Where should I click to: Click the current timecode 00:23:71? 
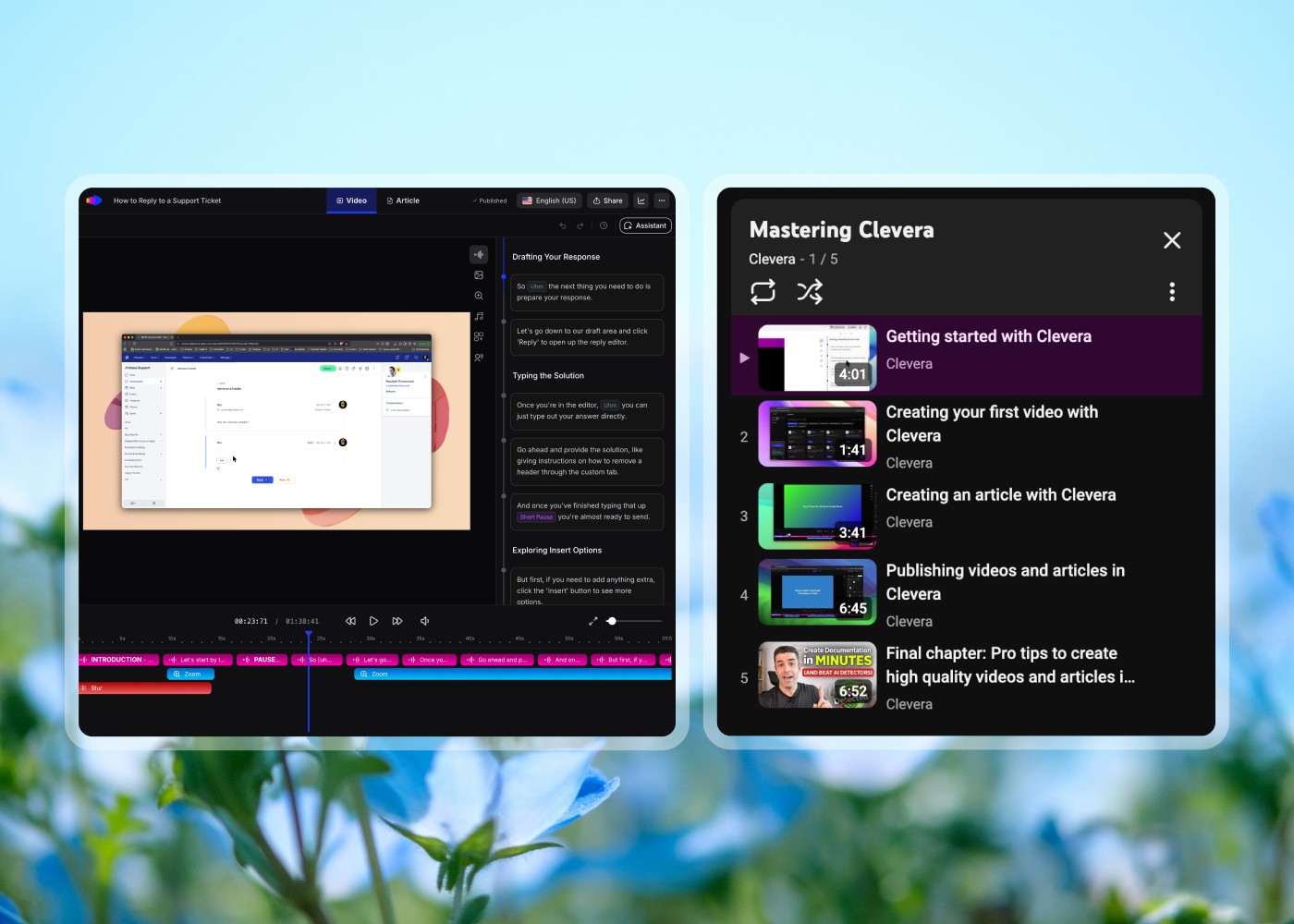(251, 621)
